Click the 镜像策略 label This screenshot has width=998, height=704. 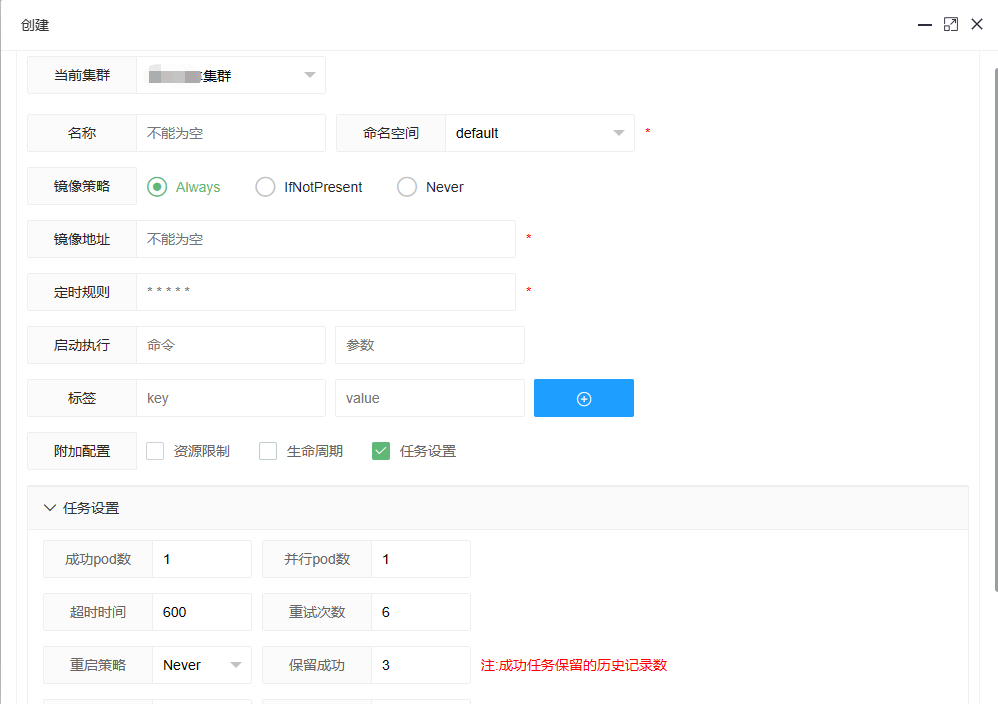point(82,186)
